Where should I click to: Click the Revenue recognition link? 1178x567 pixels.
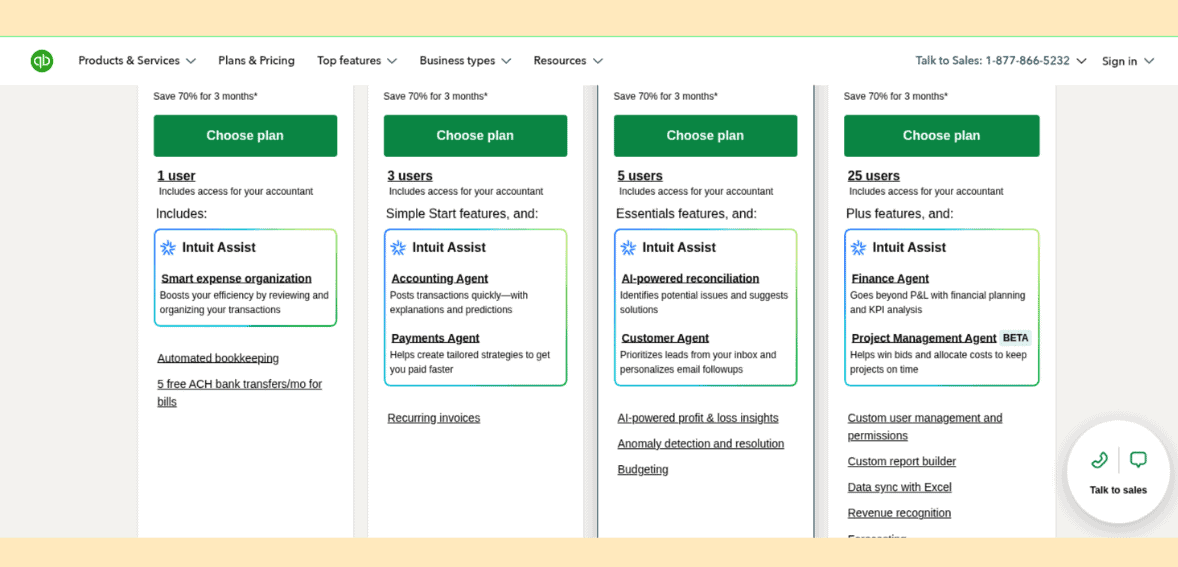coord(899,513)
